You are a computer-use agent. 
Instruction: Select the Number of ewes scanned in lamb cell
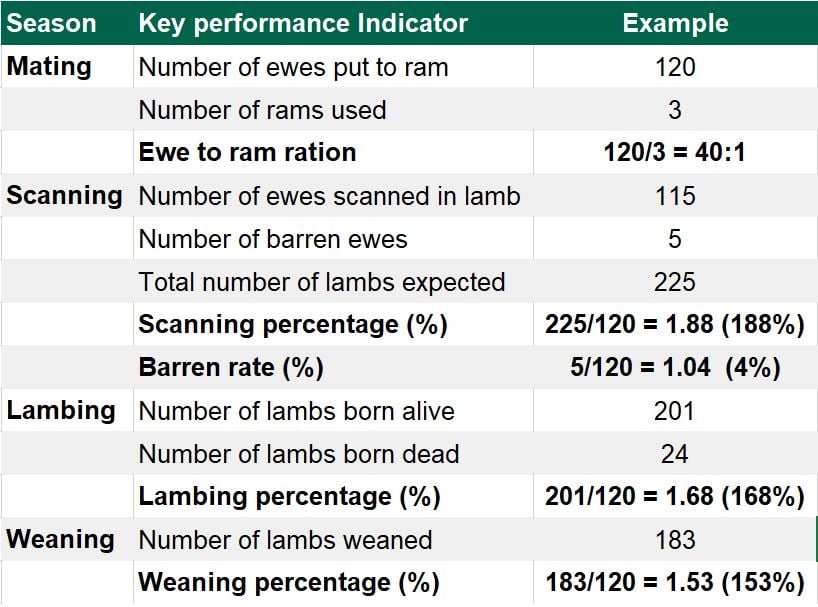click(x=329, y=196)
